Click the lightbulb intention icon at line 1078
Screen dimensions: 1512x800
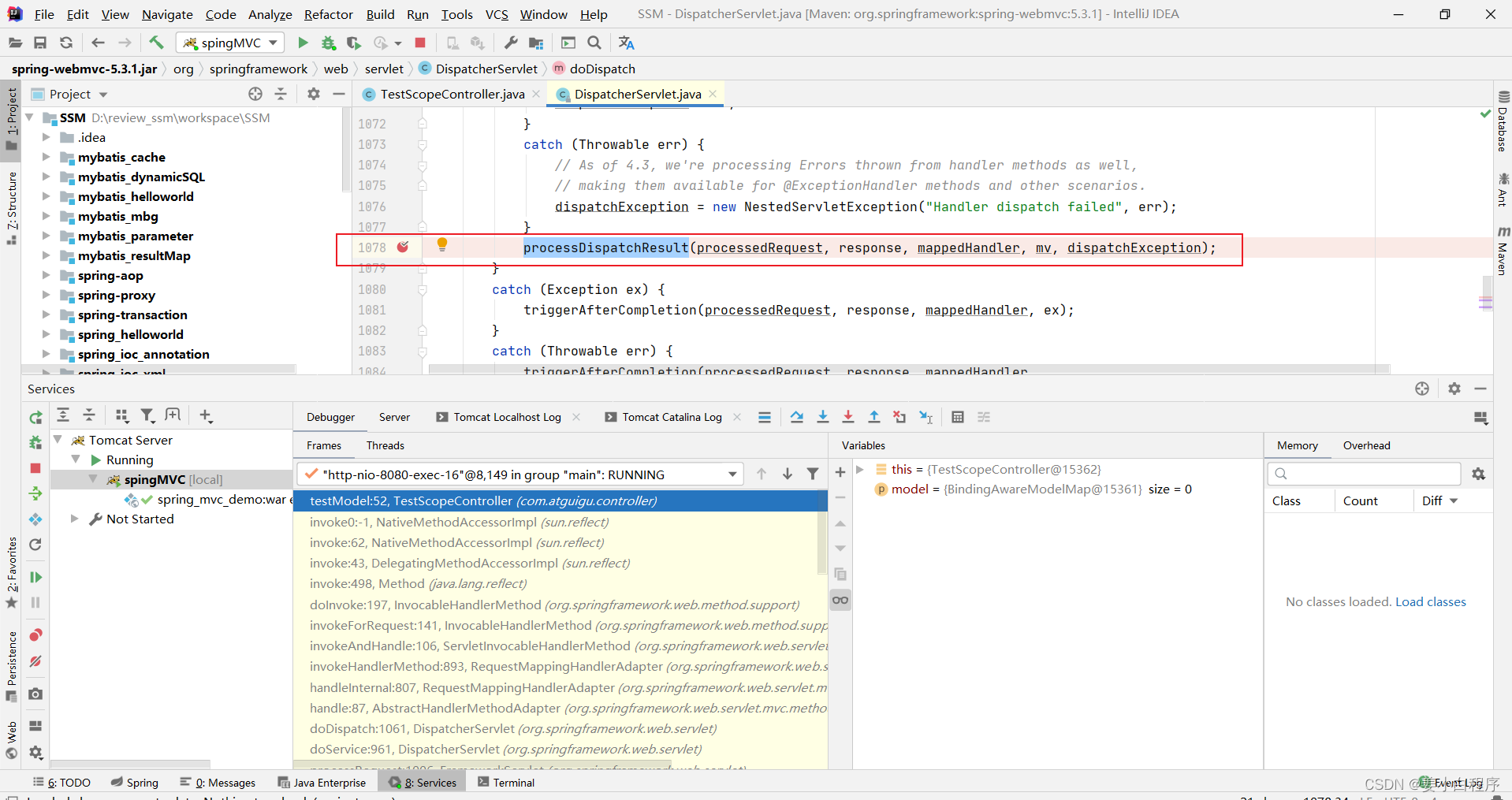(442, 244)
